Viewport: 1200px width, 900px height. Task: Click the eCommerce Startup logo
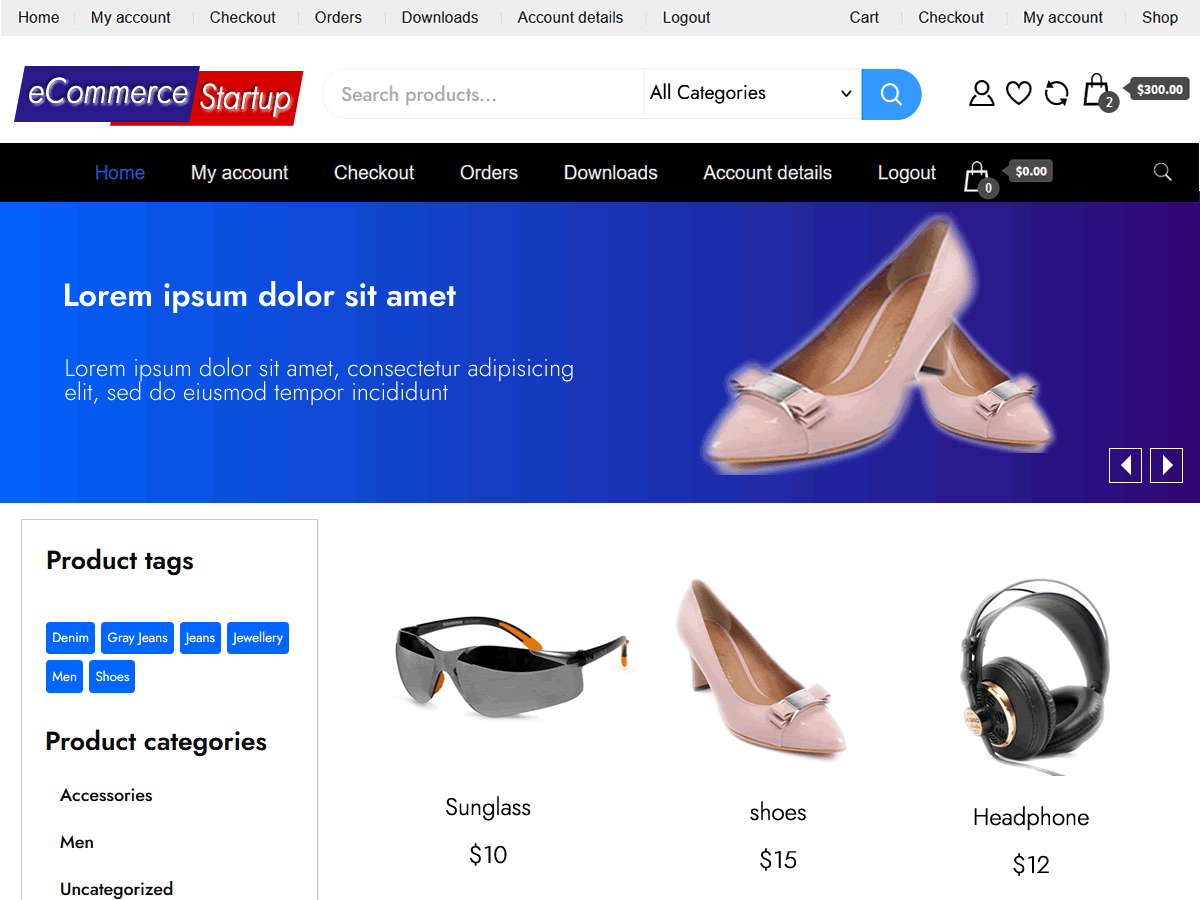[157, 96]
